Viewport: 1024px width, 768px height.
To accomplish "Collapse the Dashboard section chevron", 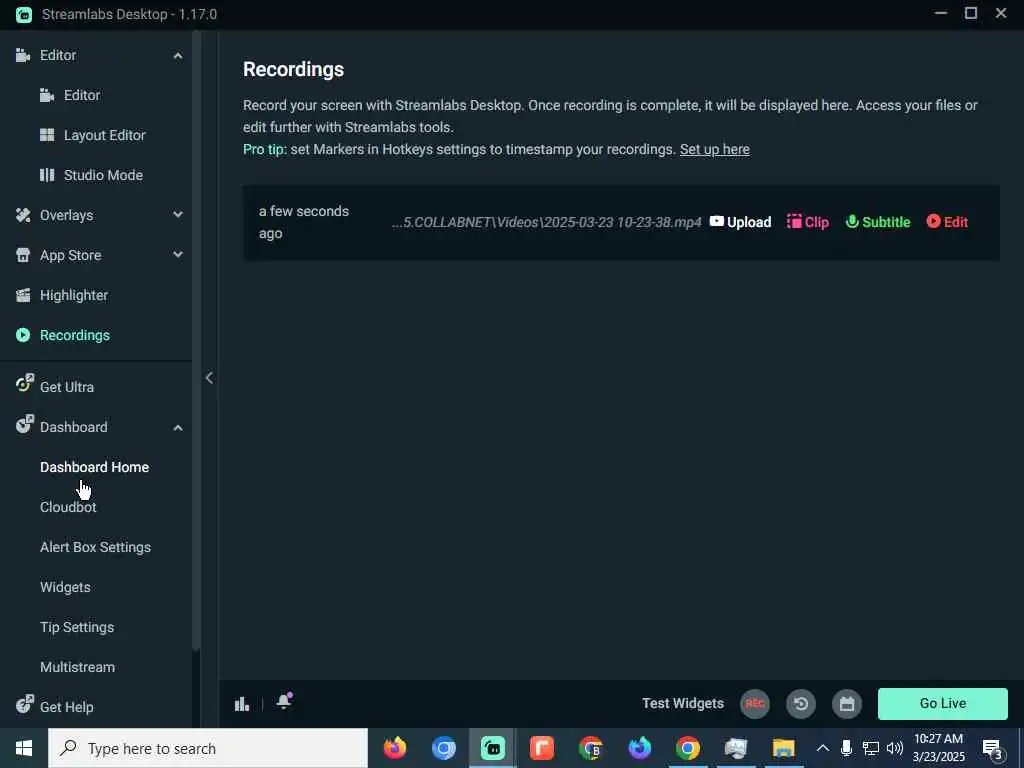I will [178, 428].
